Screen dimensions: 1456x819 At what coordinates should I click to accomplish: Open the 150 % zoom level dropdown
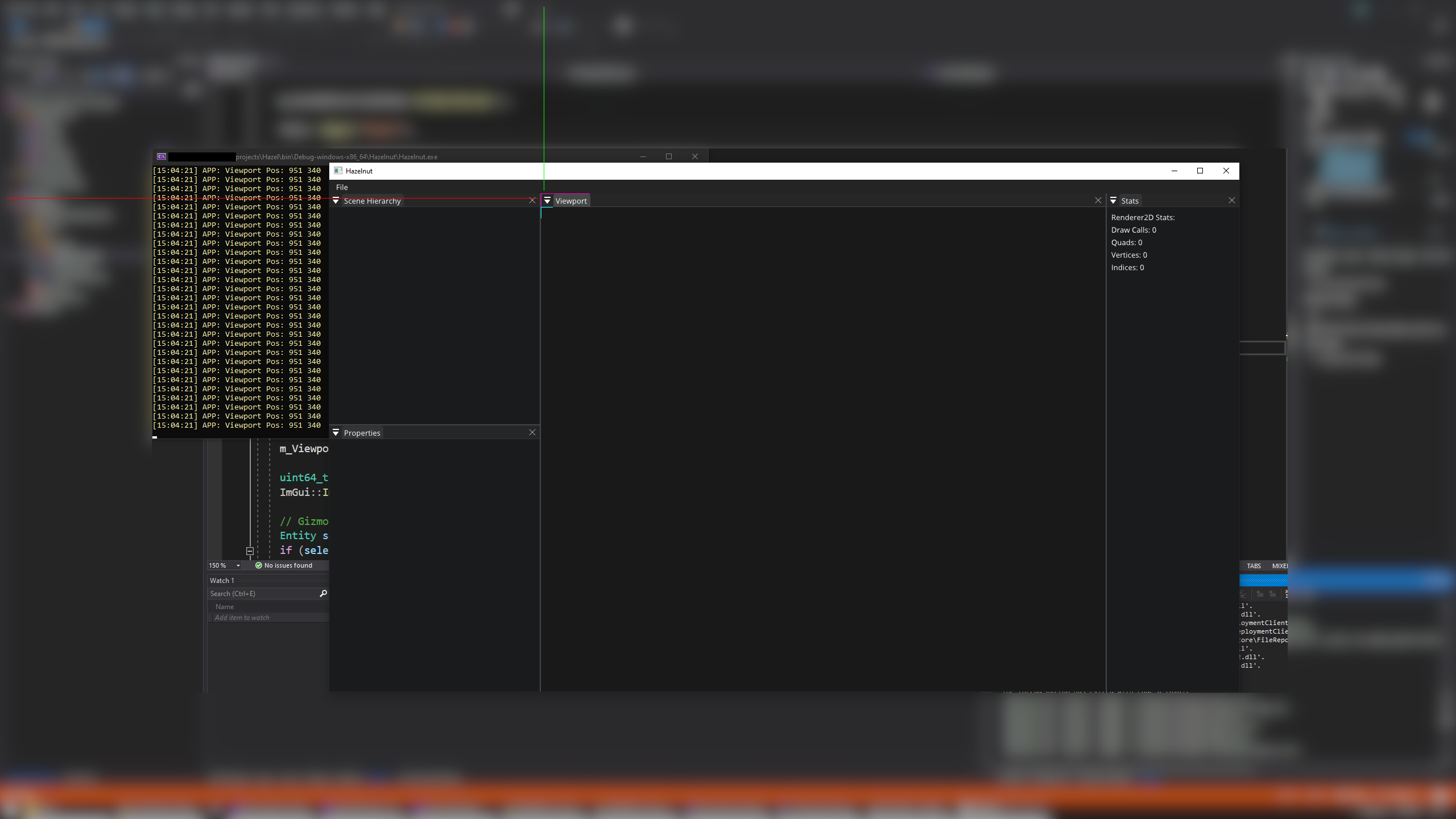click(237, 565)
